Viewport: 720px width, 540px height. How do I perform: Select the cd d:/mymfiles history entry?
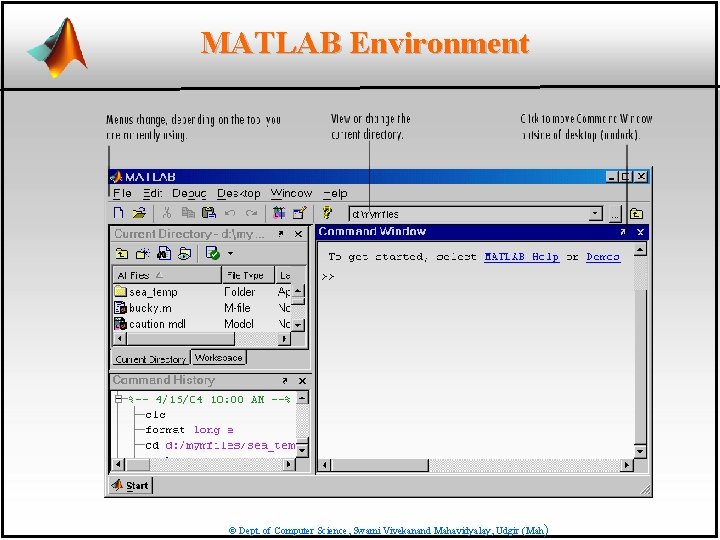click(x=220, y=445)
